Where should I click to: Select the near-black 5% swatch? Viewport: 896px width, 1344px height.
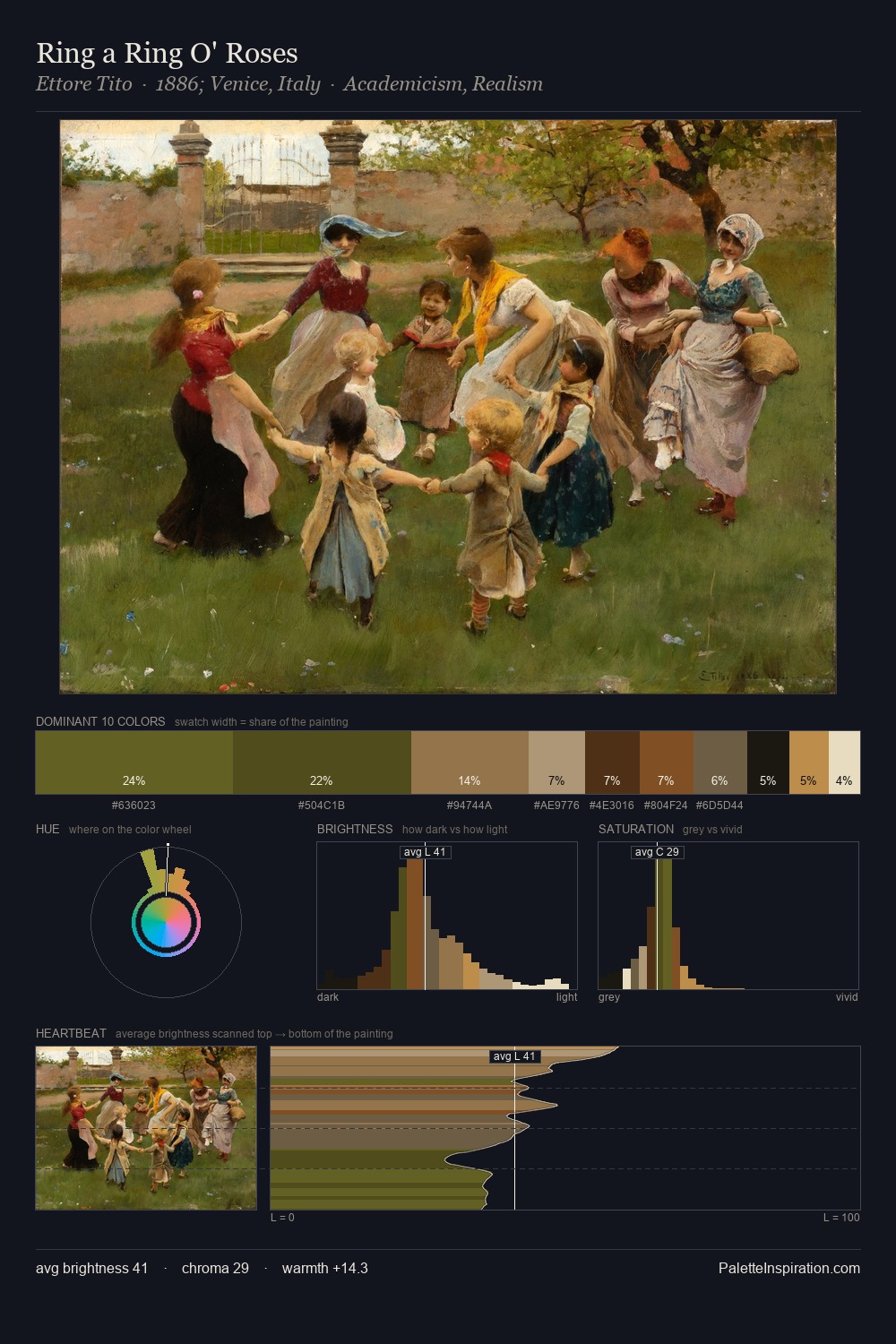coord(768,762)
